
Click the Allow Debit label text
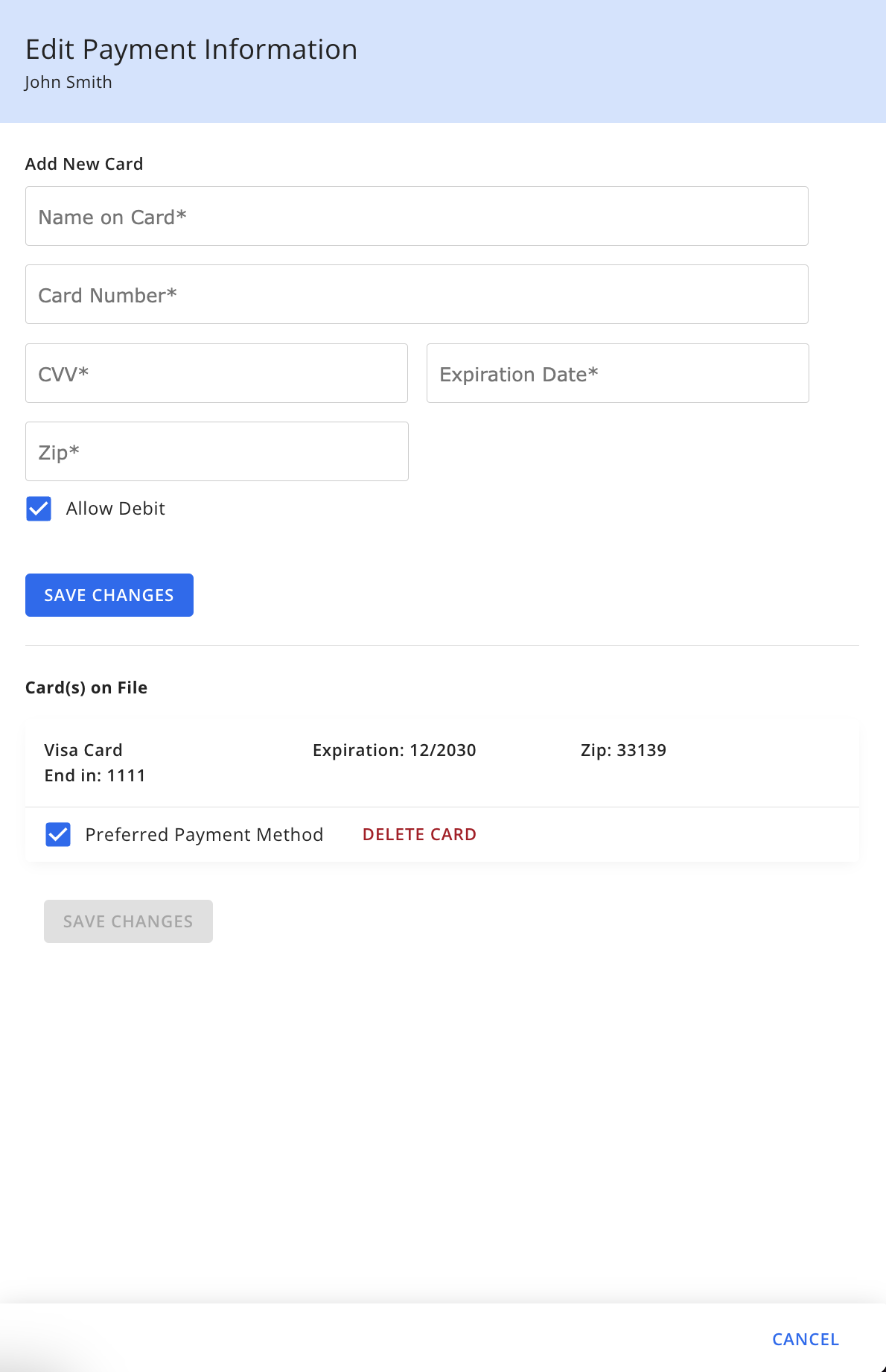pos(115,509)
